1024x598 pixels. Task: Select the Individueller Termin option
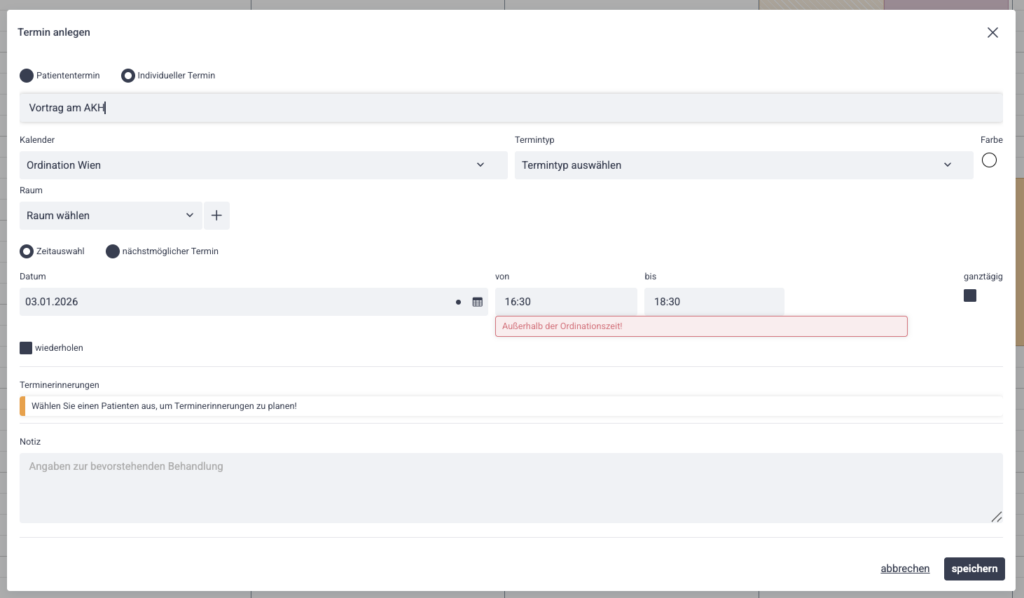pyautogui.click(x=128, y=75)
